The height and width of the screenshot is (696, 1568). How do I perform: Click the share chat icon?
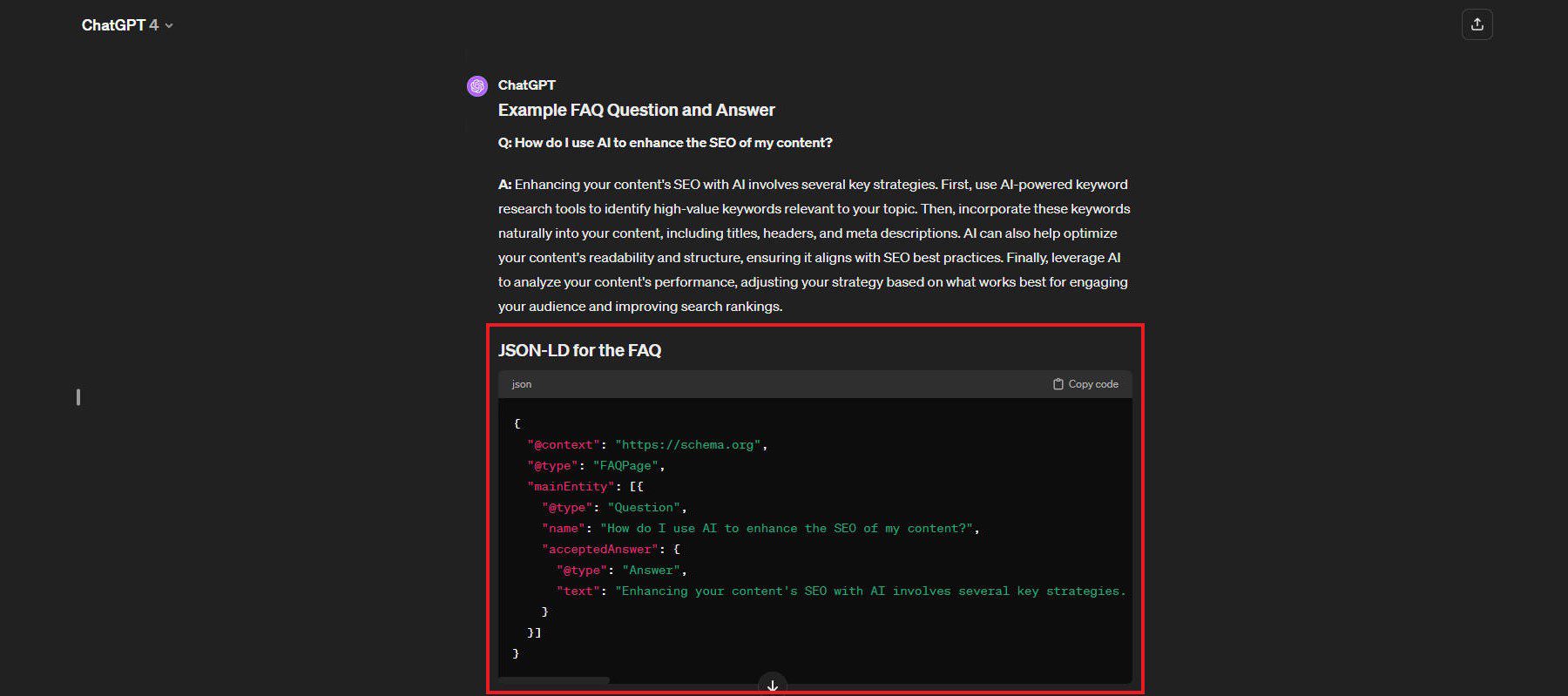click(x=1477, y=24)
